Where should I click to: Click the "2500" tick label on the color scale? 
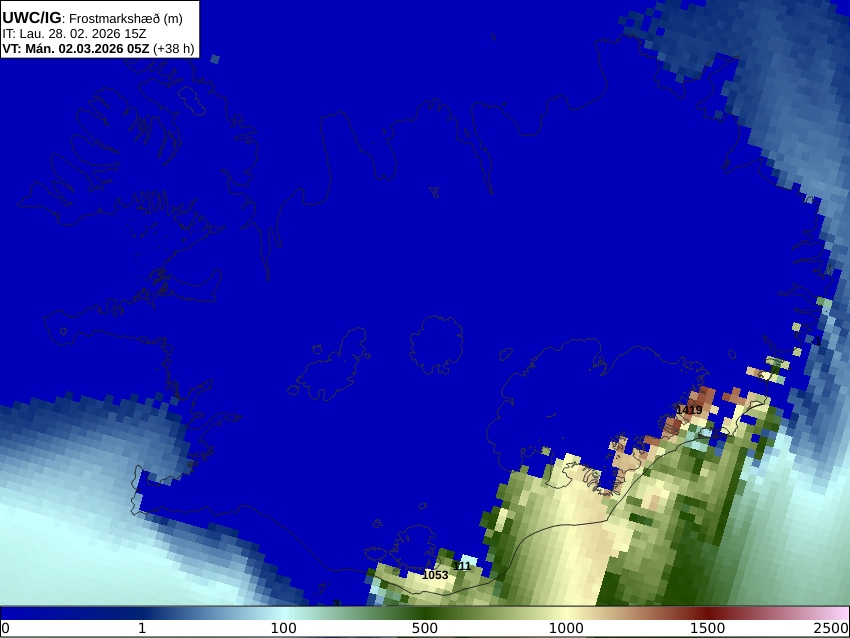pyautogui.click(x=831, y=628)
